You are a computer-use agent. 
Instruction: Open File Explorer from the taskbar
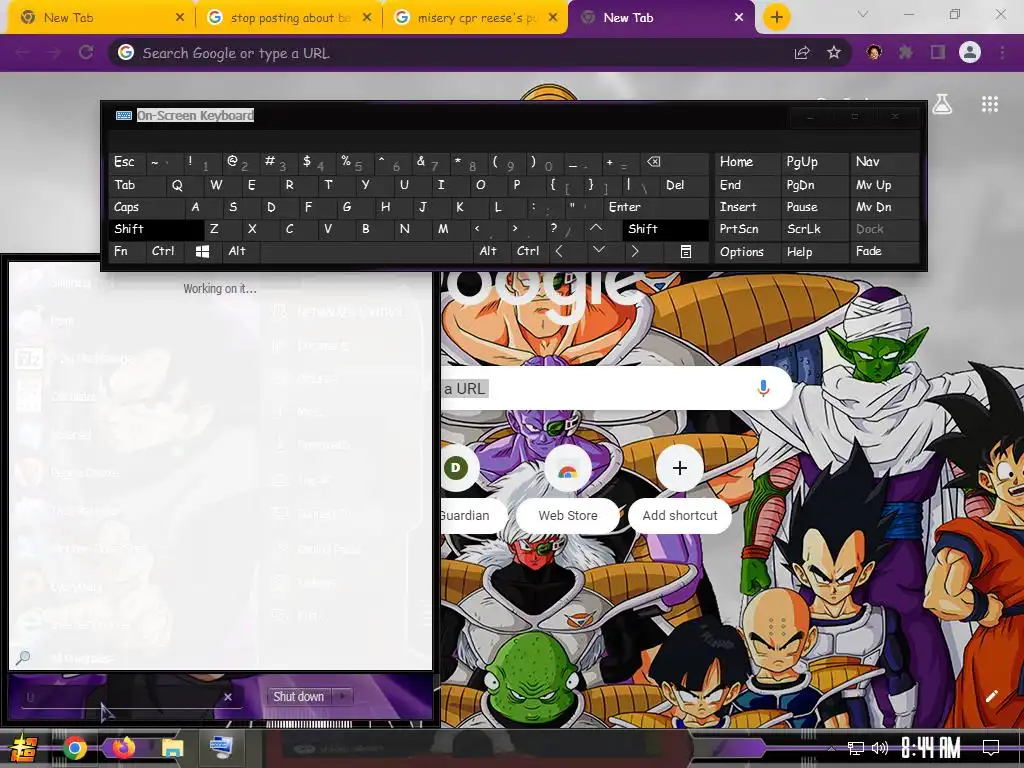[172, 748]
